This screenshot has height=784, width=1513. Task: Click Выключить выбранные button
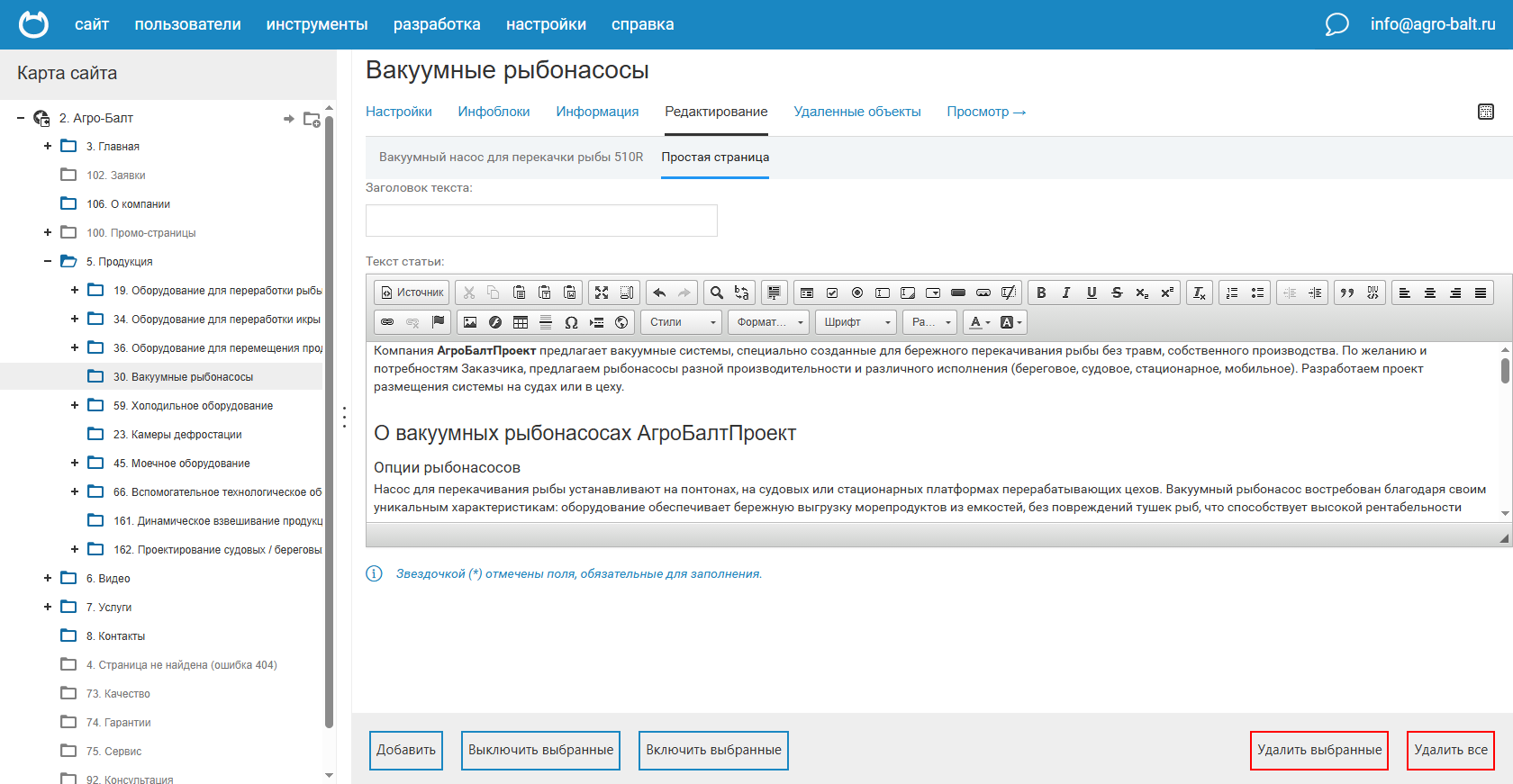(x=540, y=751)
